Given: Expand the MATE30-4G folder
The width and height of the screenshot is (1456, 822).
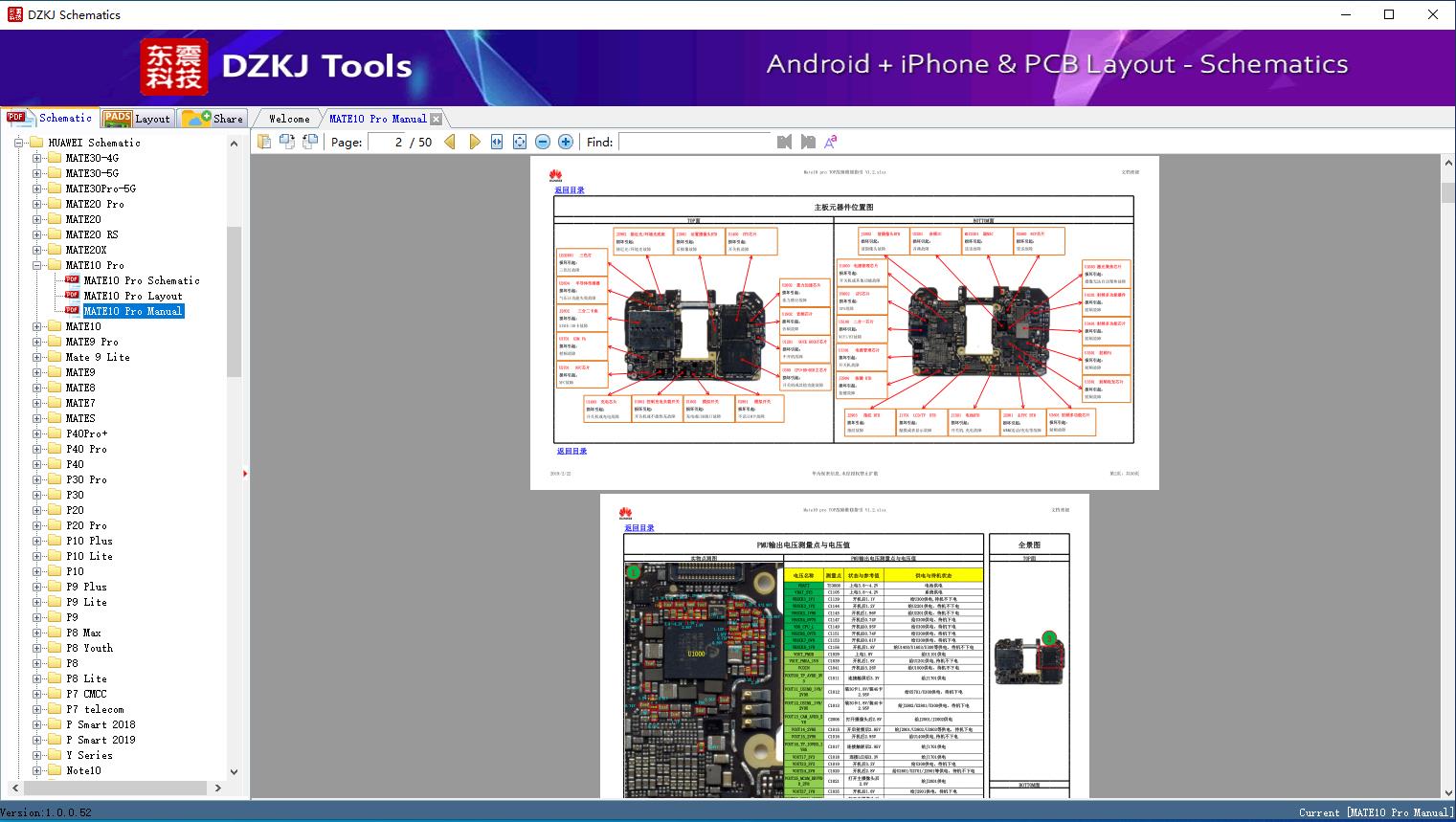Looking at the screenshot, I should coord(37,158).
